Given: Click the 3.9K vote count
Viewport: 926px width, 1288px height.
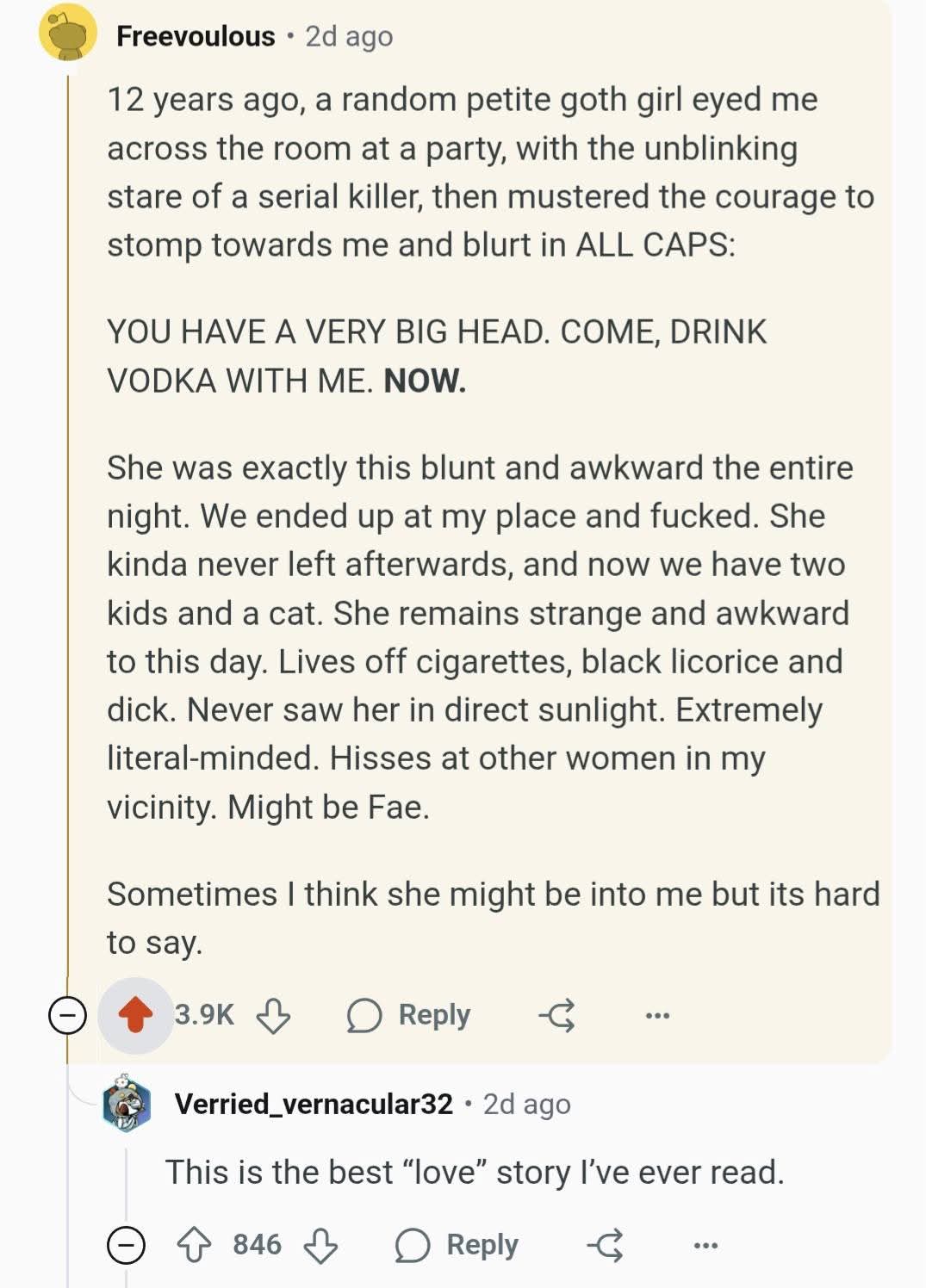Looking at the screenshot, I should click(204, 1015).
